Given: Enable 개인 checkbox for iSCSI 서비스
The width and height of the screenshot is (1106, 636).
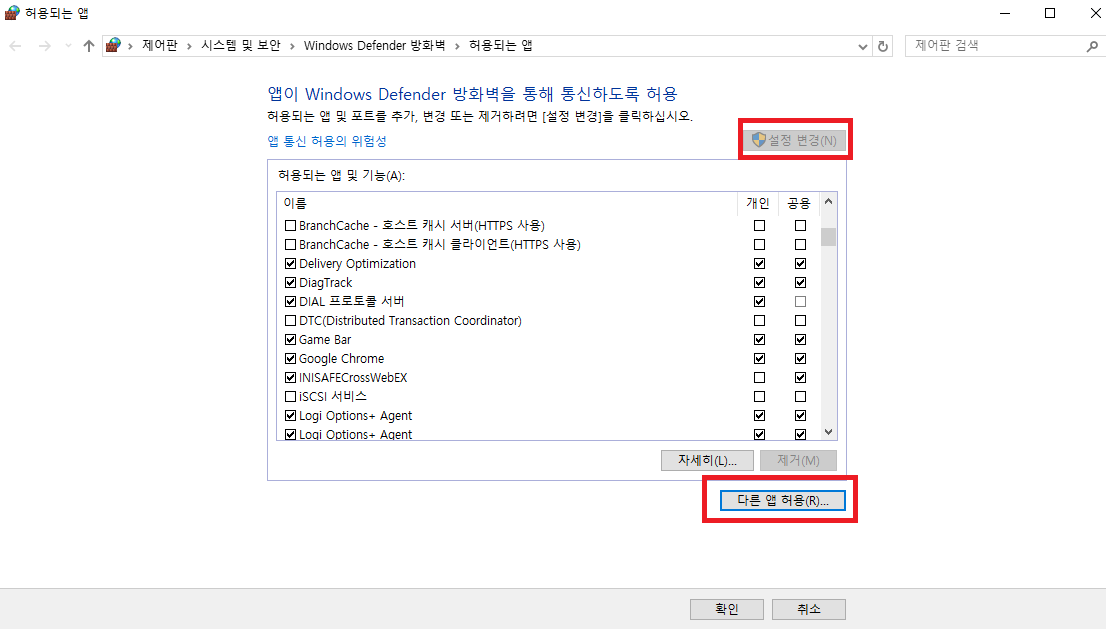Looking at the screenshot, I should point(759,397).
